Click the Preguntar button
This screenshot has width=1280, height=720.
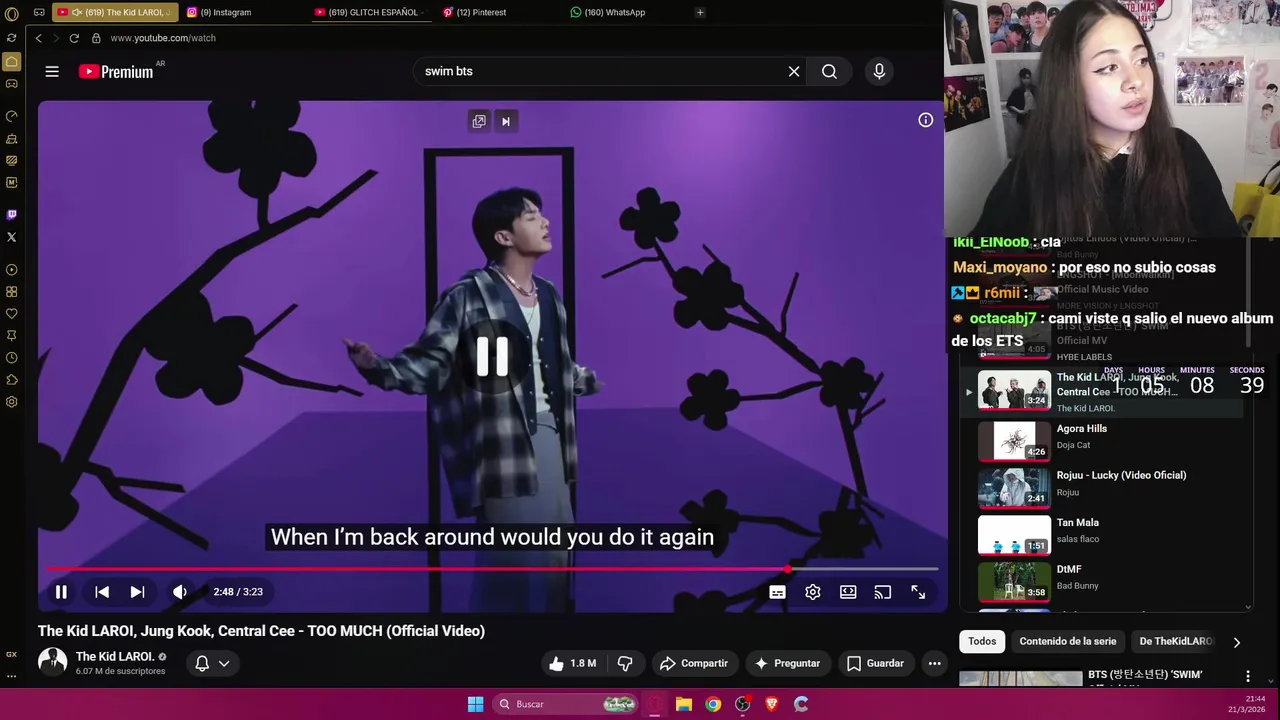[787, 663]
